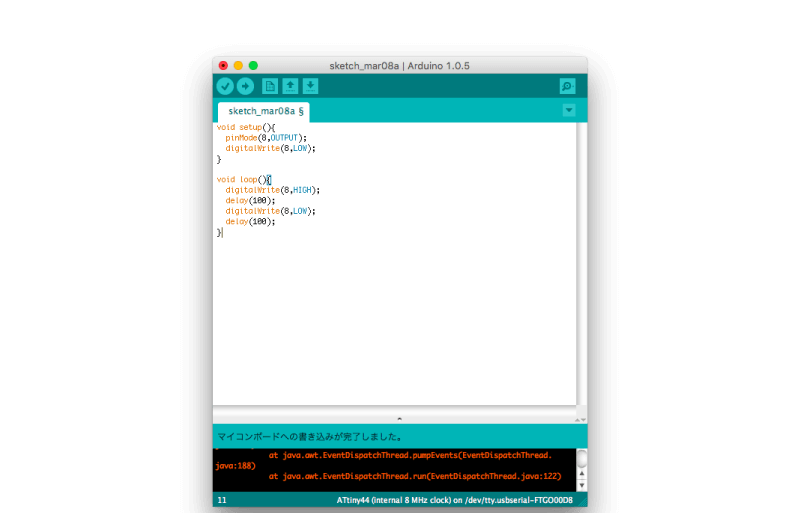Viewport: 800px width, 513px height.
Task: Click the console divider collapse arrow
Action: coord(399,419)
